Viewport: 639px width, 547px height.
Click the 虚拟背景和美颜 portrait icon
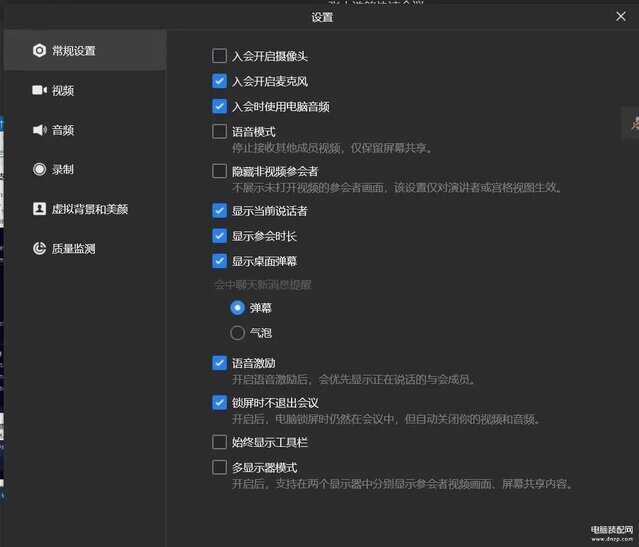40,209
